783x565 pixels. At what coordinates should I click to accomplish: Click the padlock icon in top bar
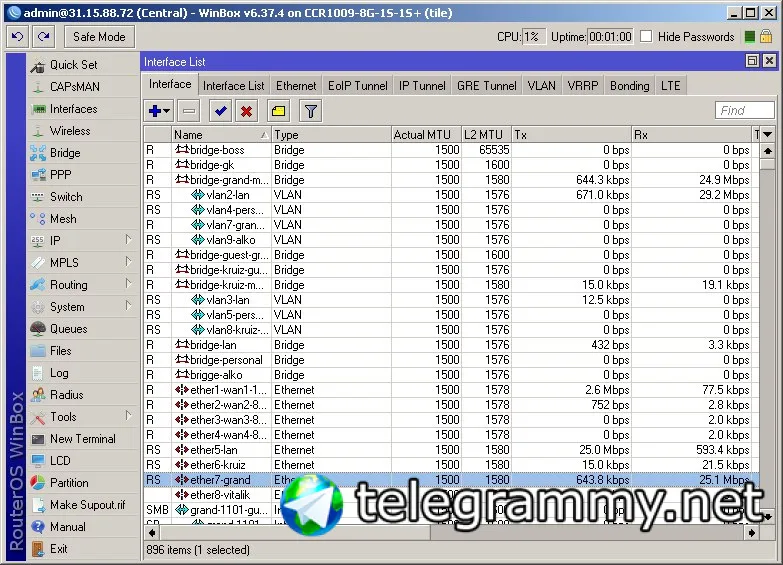pos(766,36)
